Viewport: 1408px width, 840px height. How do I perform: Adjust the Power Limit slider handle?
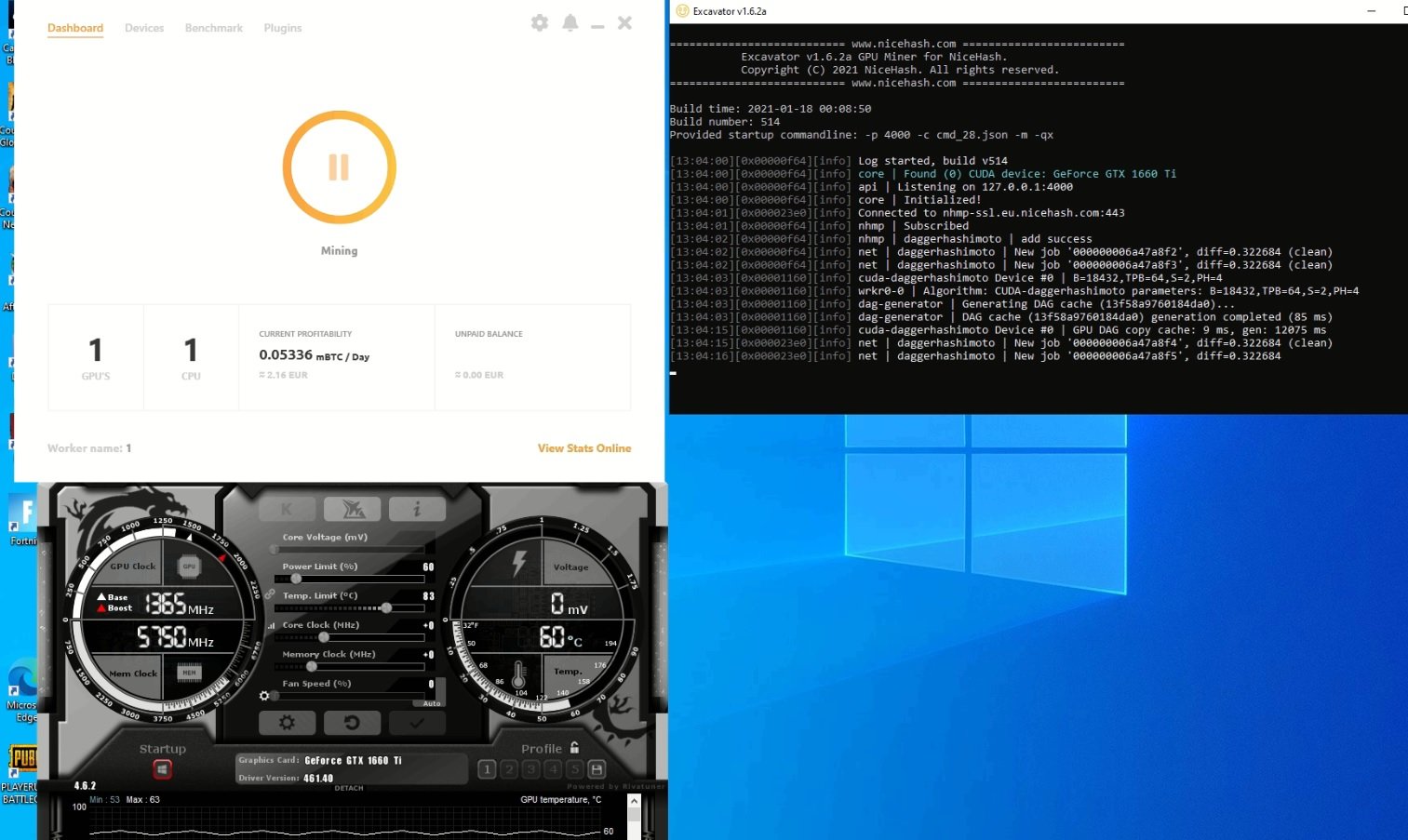click(296, 579)
